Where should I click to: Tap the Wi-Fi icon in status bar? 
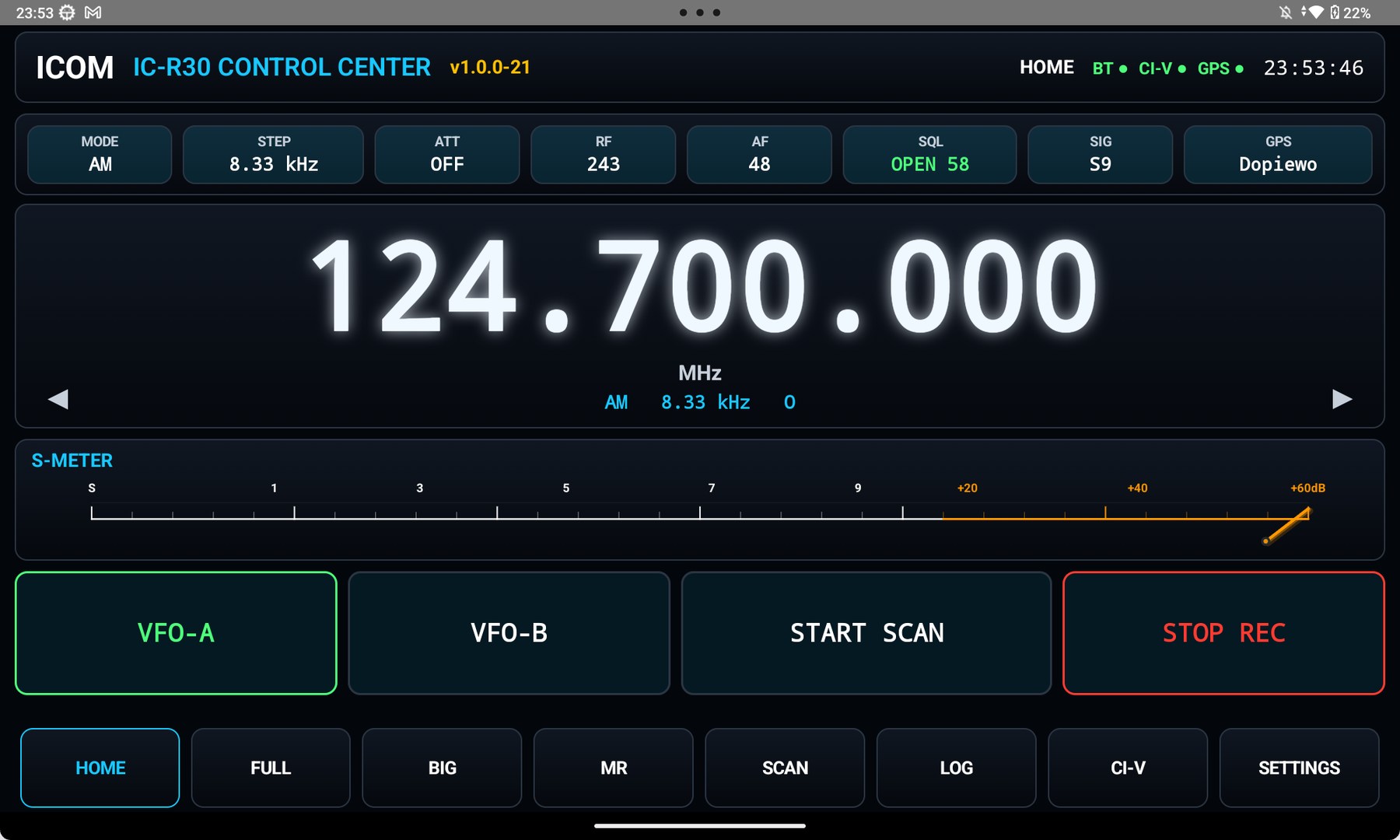point(1315,12)
